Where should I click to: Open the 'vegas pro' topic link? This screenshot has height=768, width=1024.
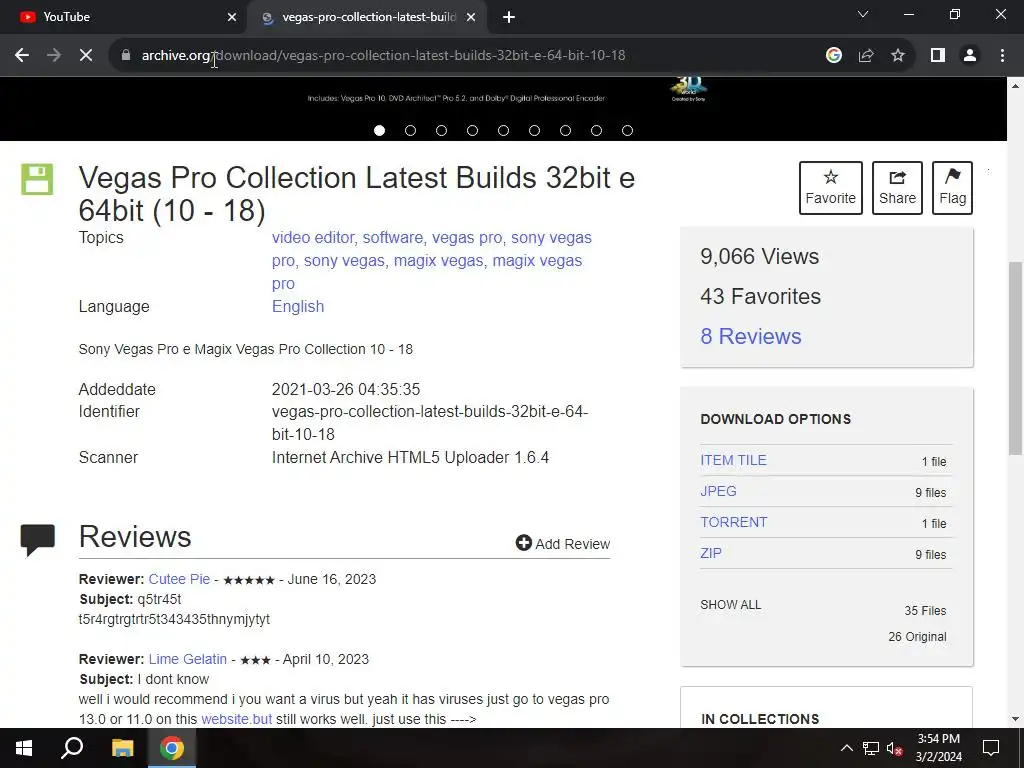coord(468,238)
